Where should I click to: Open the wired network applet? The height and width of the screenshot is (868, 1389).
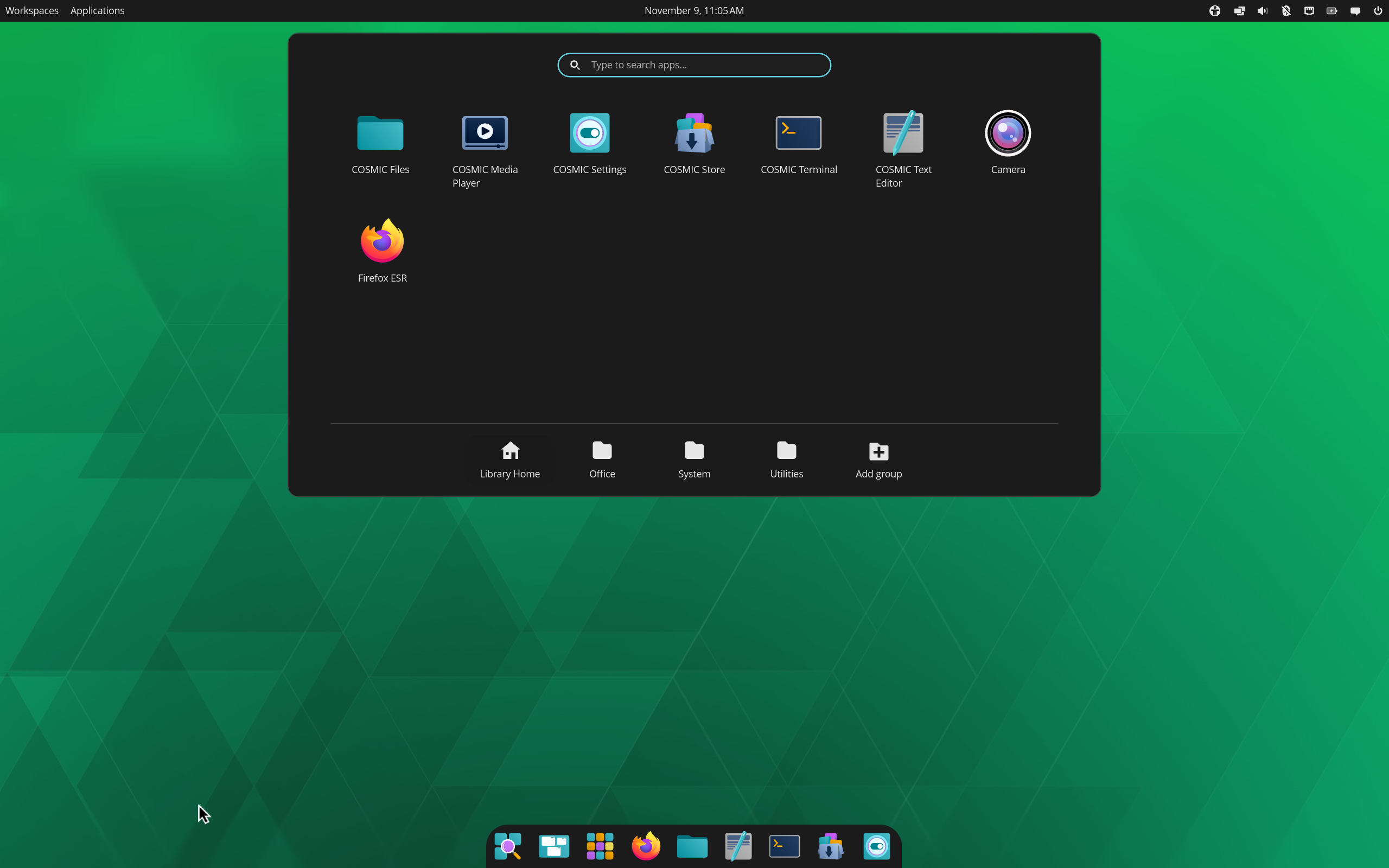[1309, 10]
